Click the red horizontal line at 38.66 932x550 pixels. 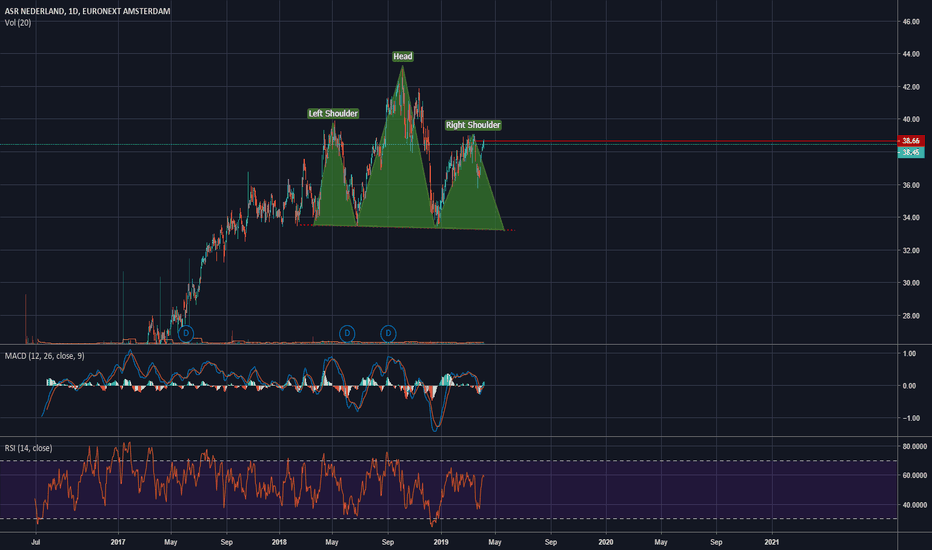point(689,142)
